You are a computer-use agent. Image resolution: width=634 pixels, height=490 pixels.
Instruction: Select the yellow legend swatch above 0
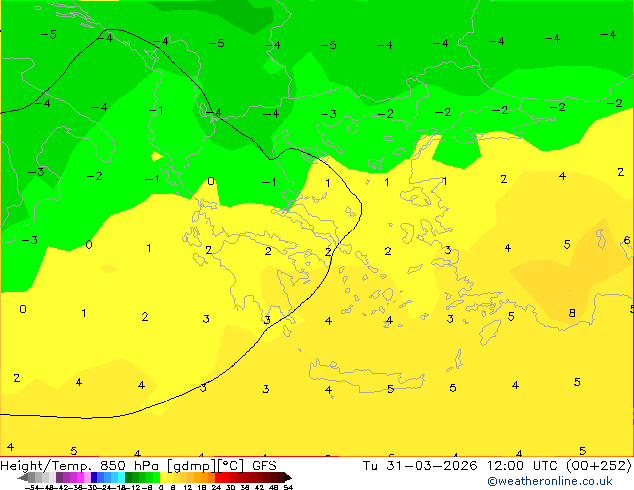click(164, 477)
